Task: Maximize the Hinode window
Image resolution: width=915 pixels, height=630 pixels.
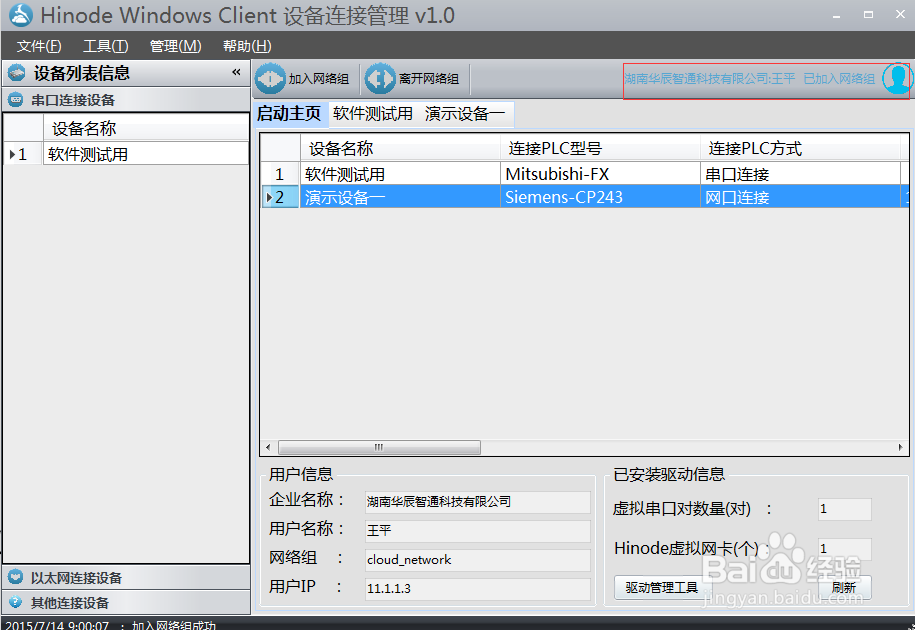Action: click(x=868, y=15)
